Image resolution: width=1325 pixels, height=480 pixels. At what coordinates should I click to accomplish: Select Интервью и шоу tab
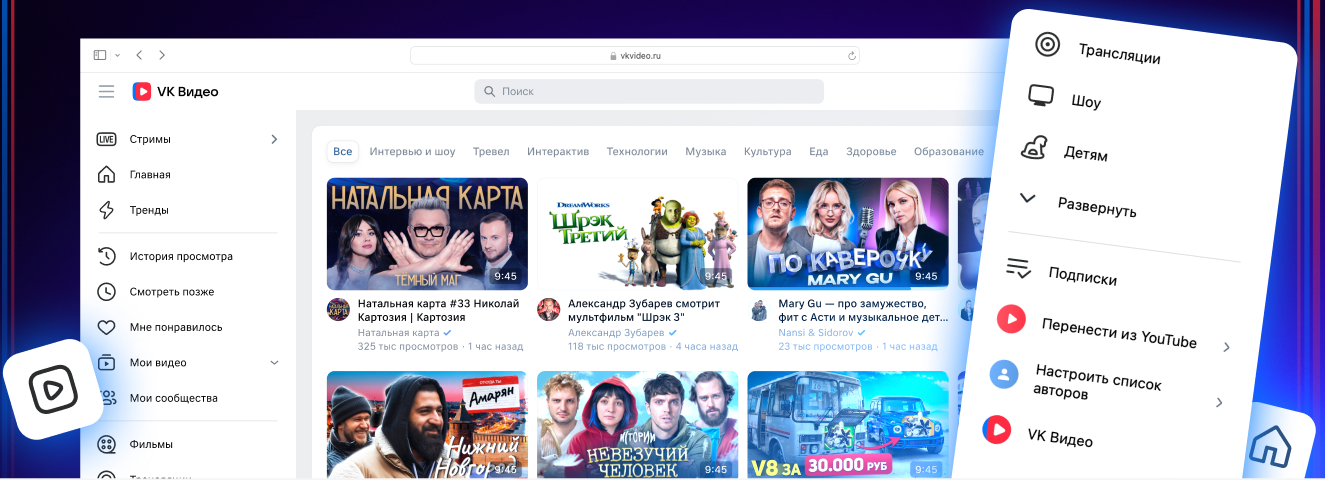pyautogui.click(x=412, y=152)
